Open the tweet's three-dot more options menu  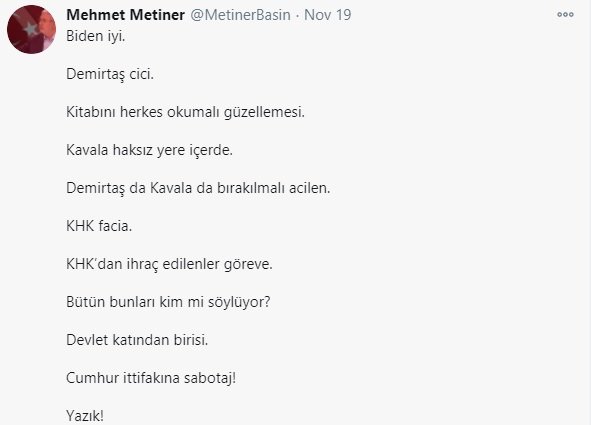click(565, 14)
